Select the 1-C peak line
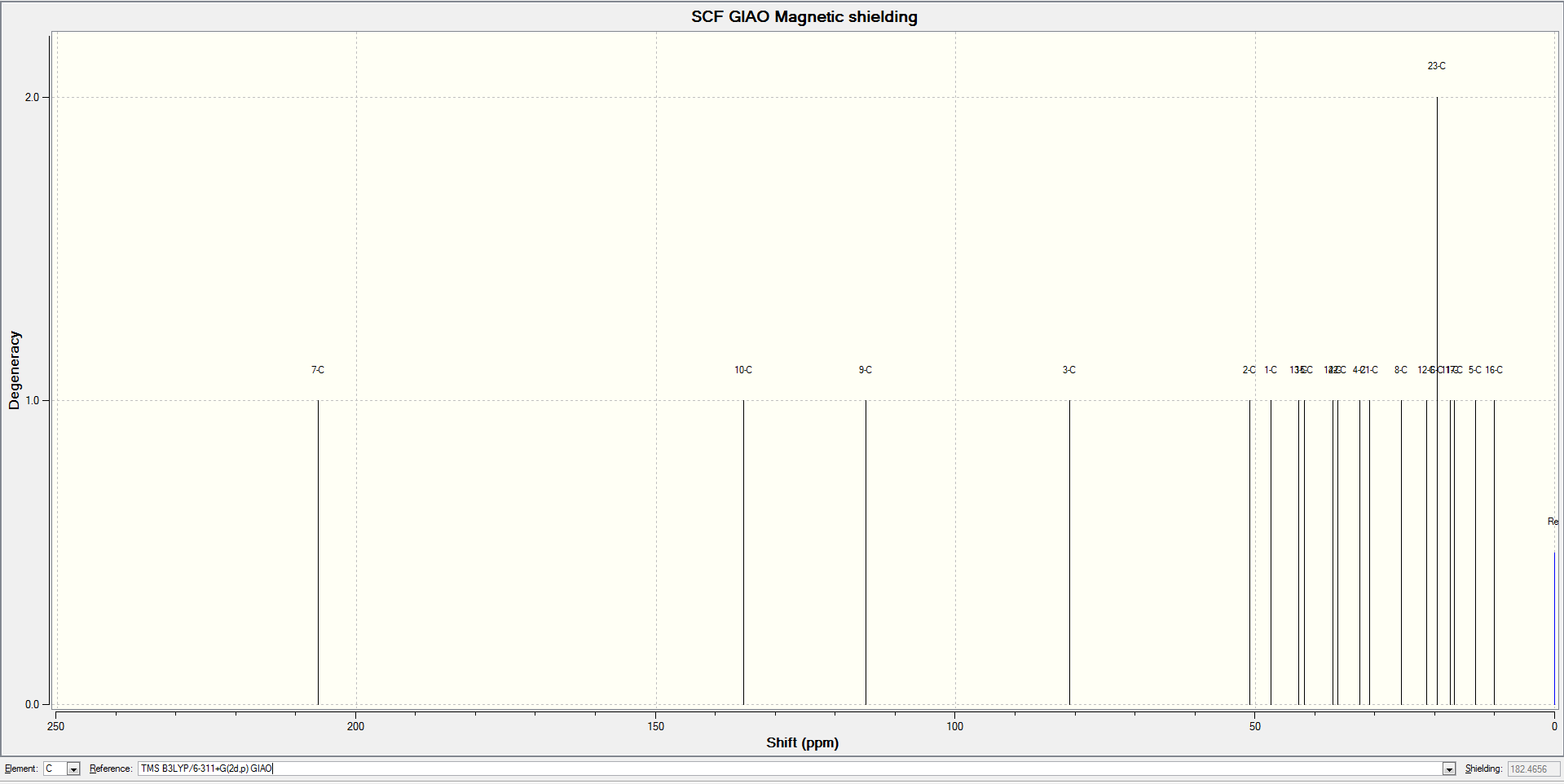1564x784 pixels. [1271, 553]
